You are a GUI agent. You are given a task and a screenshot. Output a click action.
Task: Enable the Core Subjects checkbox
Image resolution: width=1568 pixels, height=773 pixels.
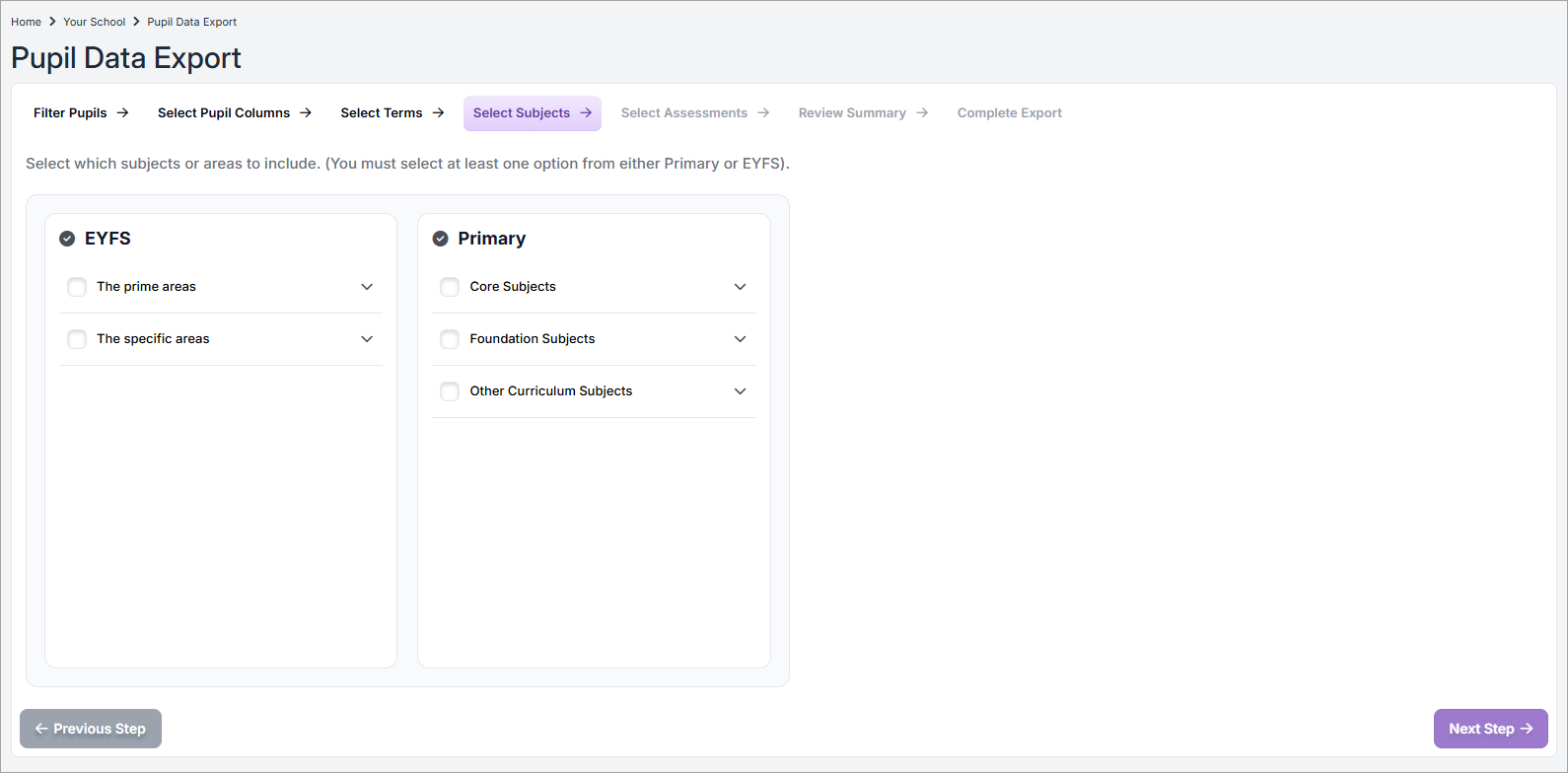tap(450, 287)
